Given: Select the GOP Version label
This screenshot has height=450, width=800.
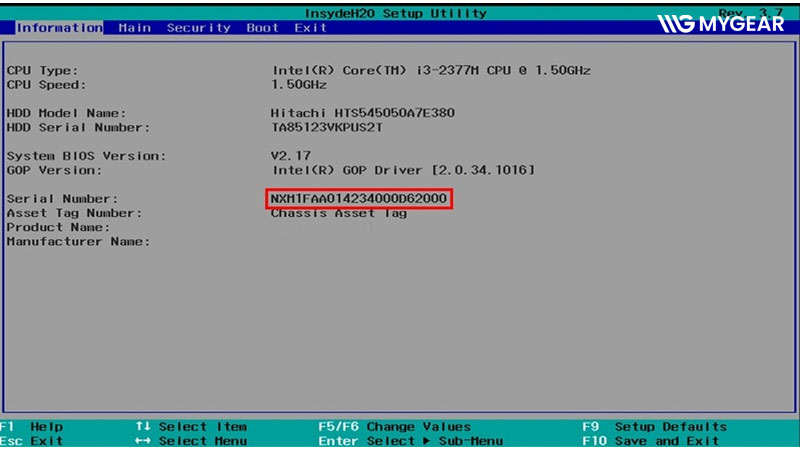Looking at the screenshot, I should pos(55,170).
